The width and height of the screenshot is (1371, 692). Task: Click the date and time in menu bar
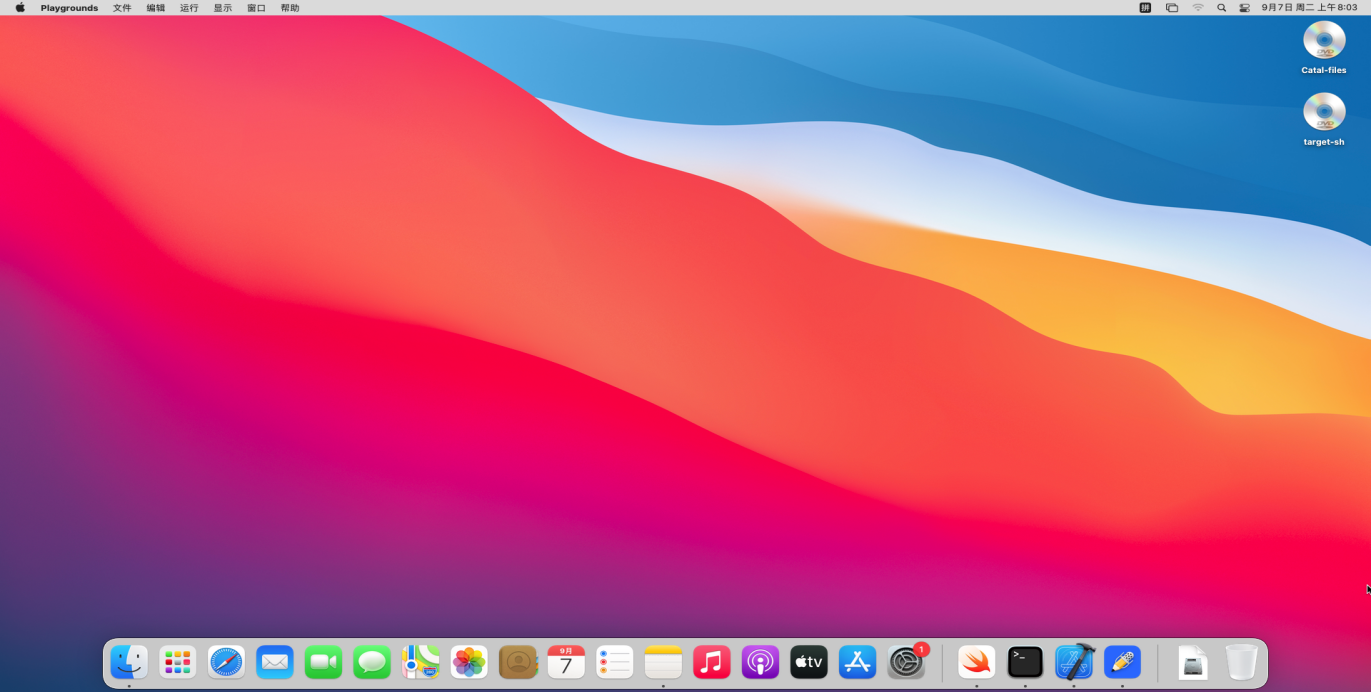click(1309, 8)
